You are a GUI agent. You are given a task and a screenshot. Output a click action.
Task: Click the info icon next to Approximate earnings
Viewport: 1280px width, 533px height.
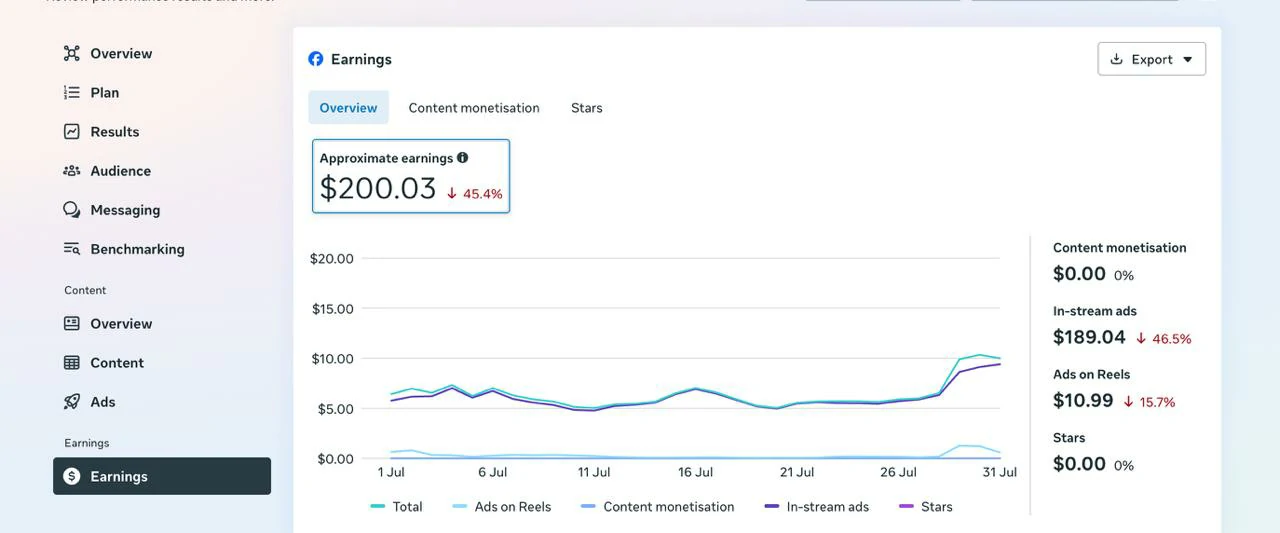[462, 157]
